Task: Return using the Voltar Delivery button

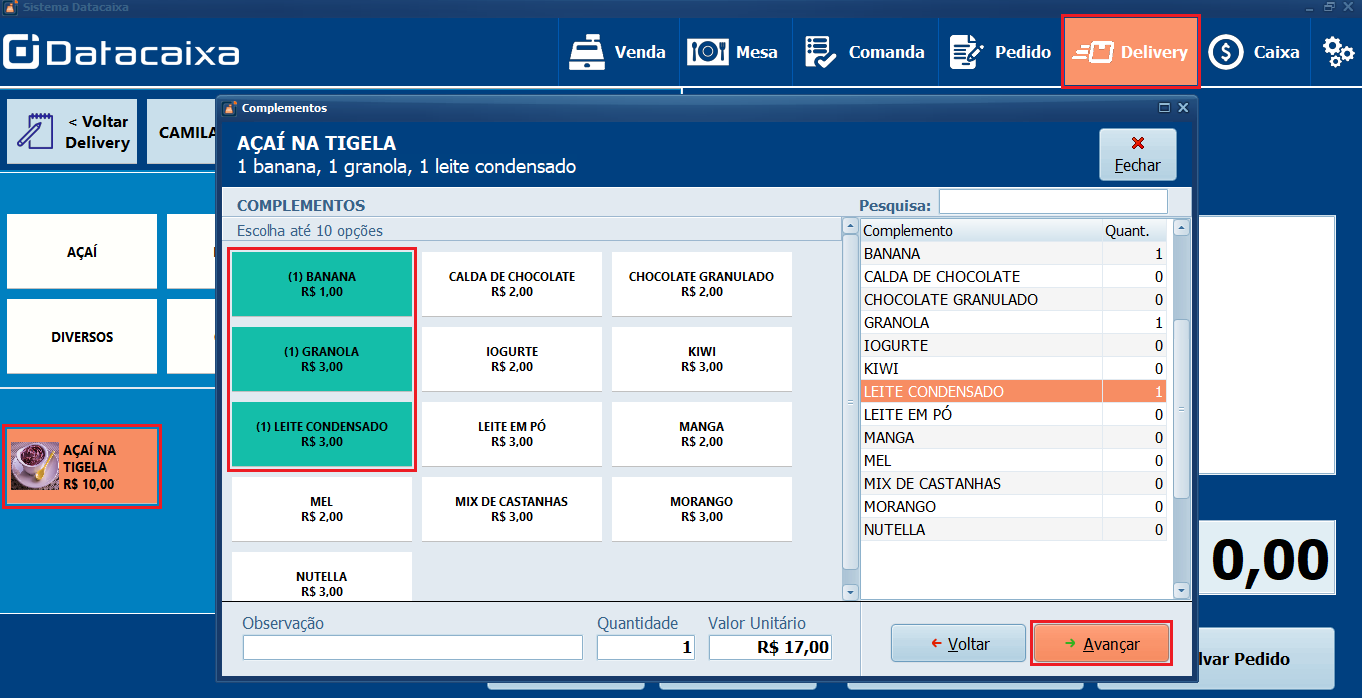Action: (71, 131)
